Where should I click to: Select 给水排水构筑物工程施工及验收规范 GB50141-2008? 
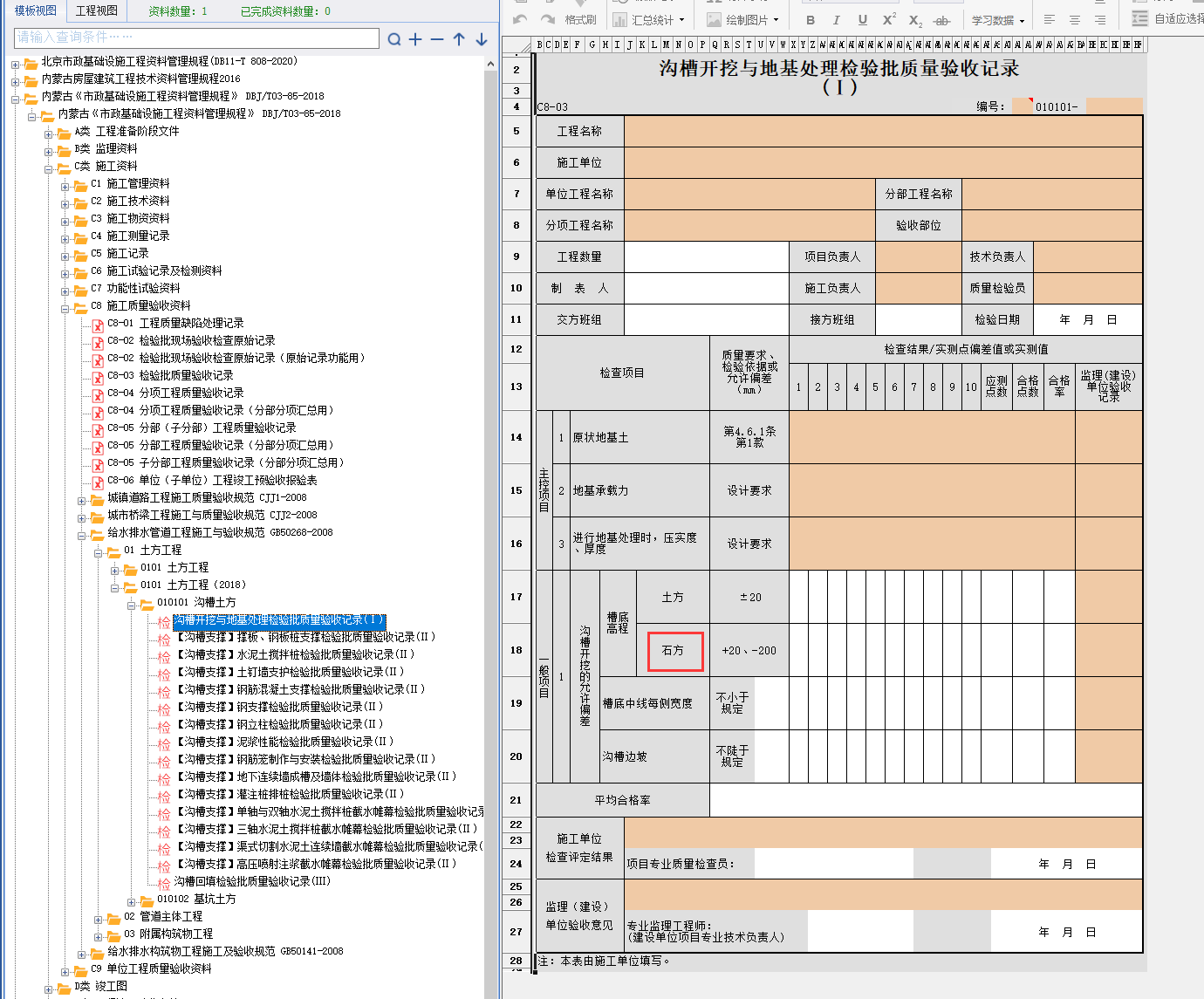tap(225, 951)
